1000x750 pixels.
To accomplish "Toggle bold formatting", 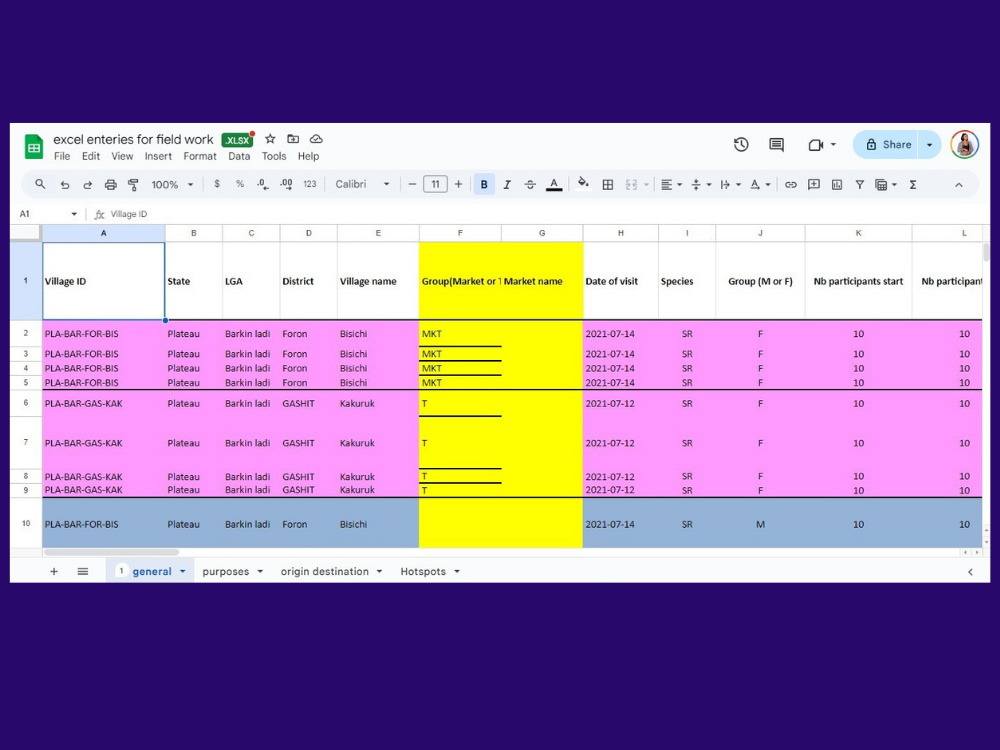I will click(484, 185).
